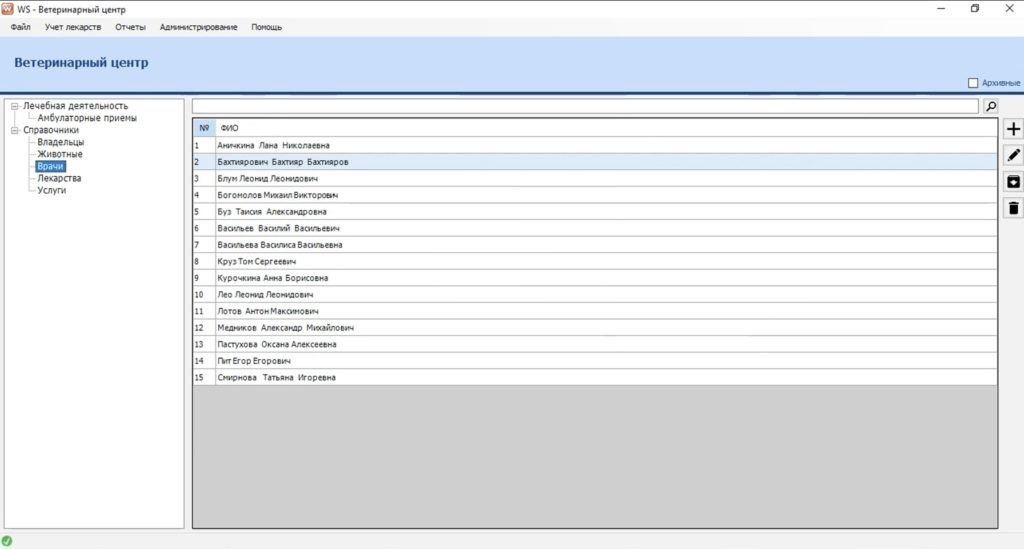Restore down the application window
The width and height of the screenshot is (1024, 549).
[x=975, y=8]
